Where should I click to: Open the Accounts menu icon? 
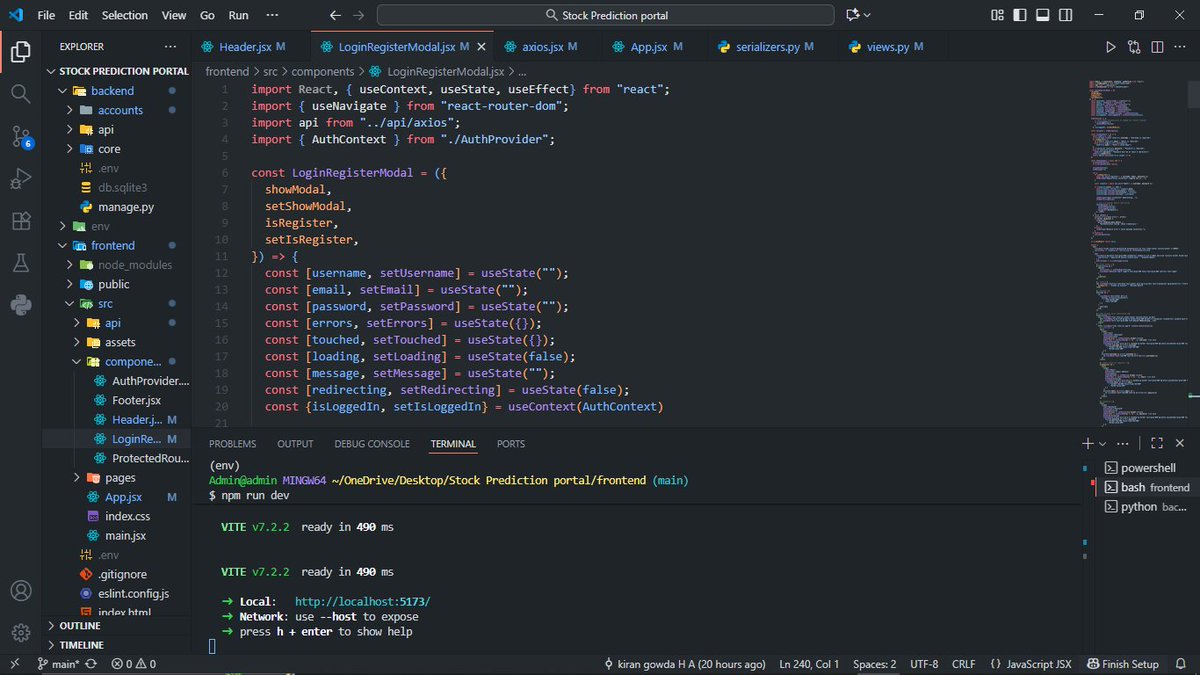[20, 591]
